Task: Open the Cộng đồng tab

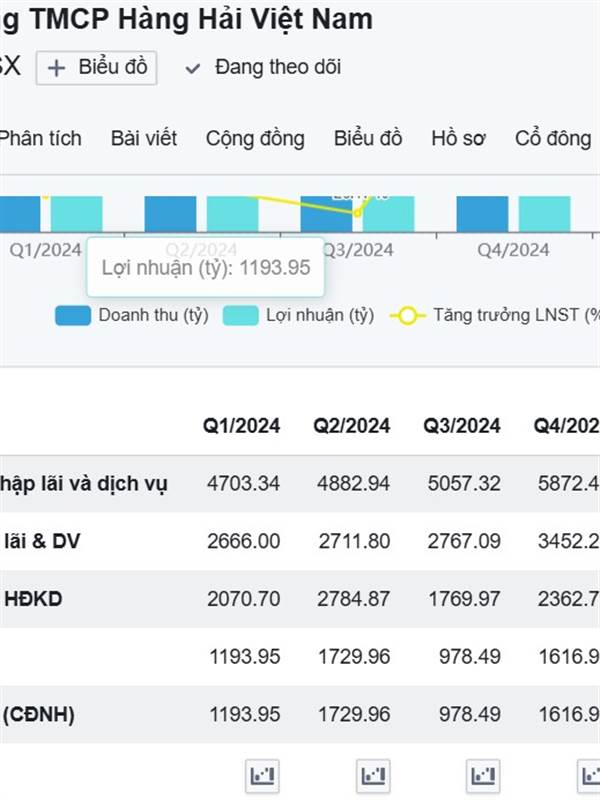Action: (255, 139)
